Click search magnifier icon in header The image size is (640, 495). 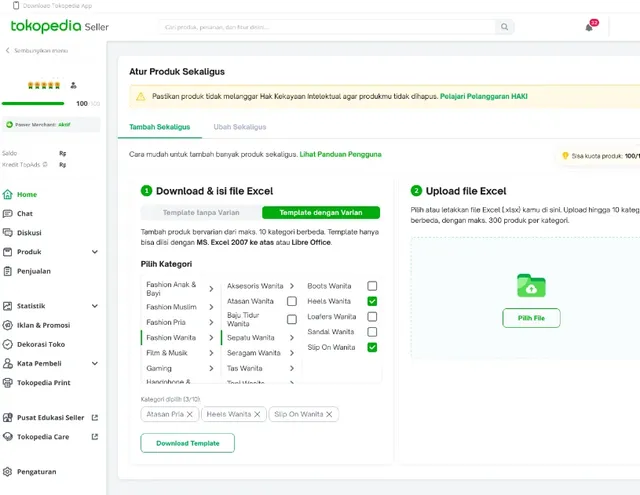tap(504, 27)
